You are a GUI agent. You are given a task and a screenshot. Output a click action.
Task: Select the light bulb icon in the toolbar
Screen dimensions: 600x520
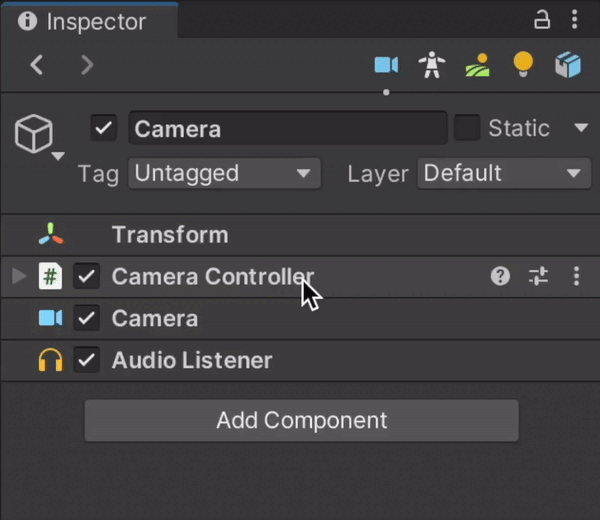(x=523, y=66)
